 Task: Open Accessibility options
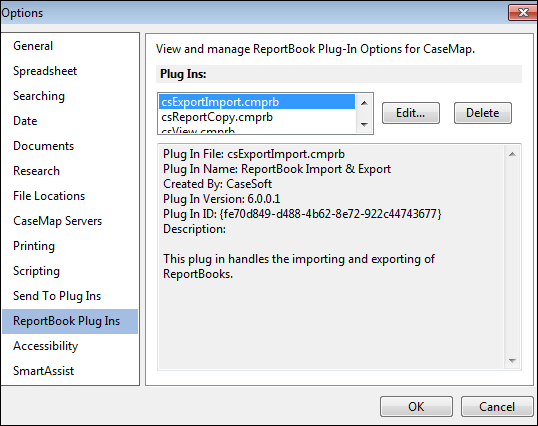tap(46, 346)
